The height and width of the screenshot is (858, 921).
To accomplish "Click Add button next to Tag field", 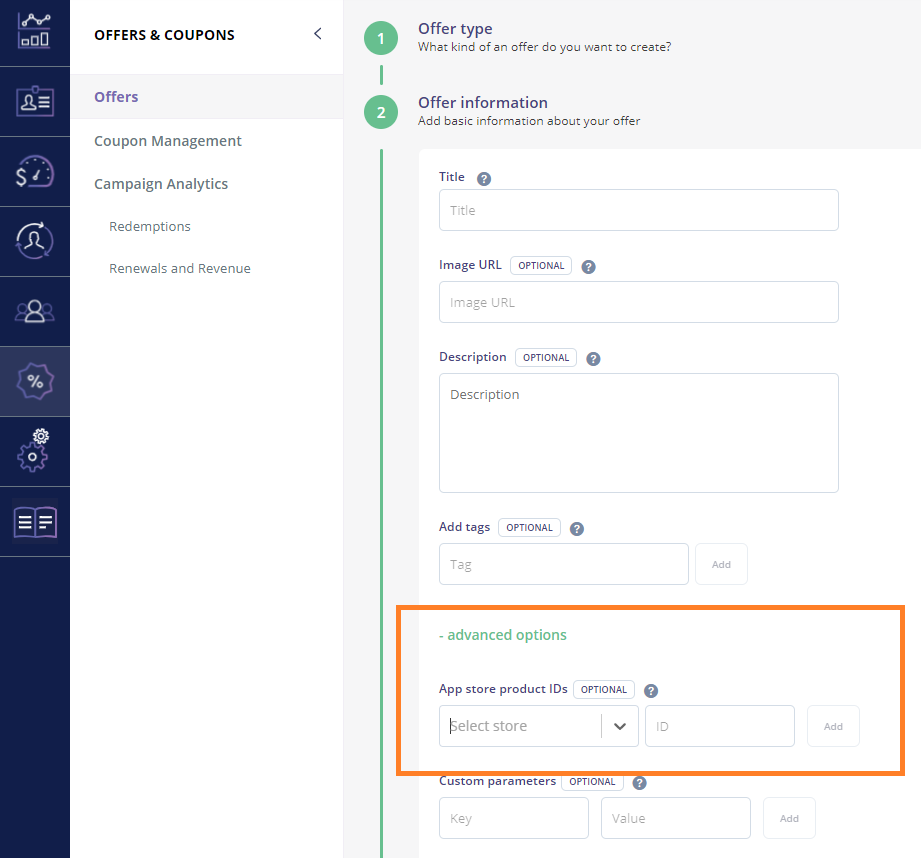I will (721, 564).
